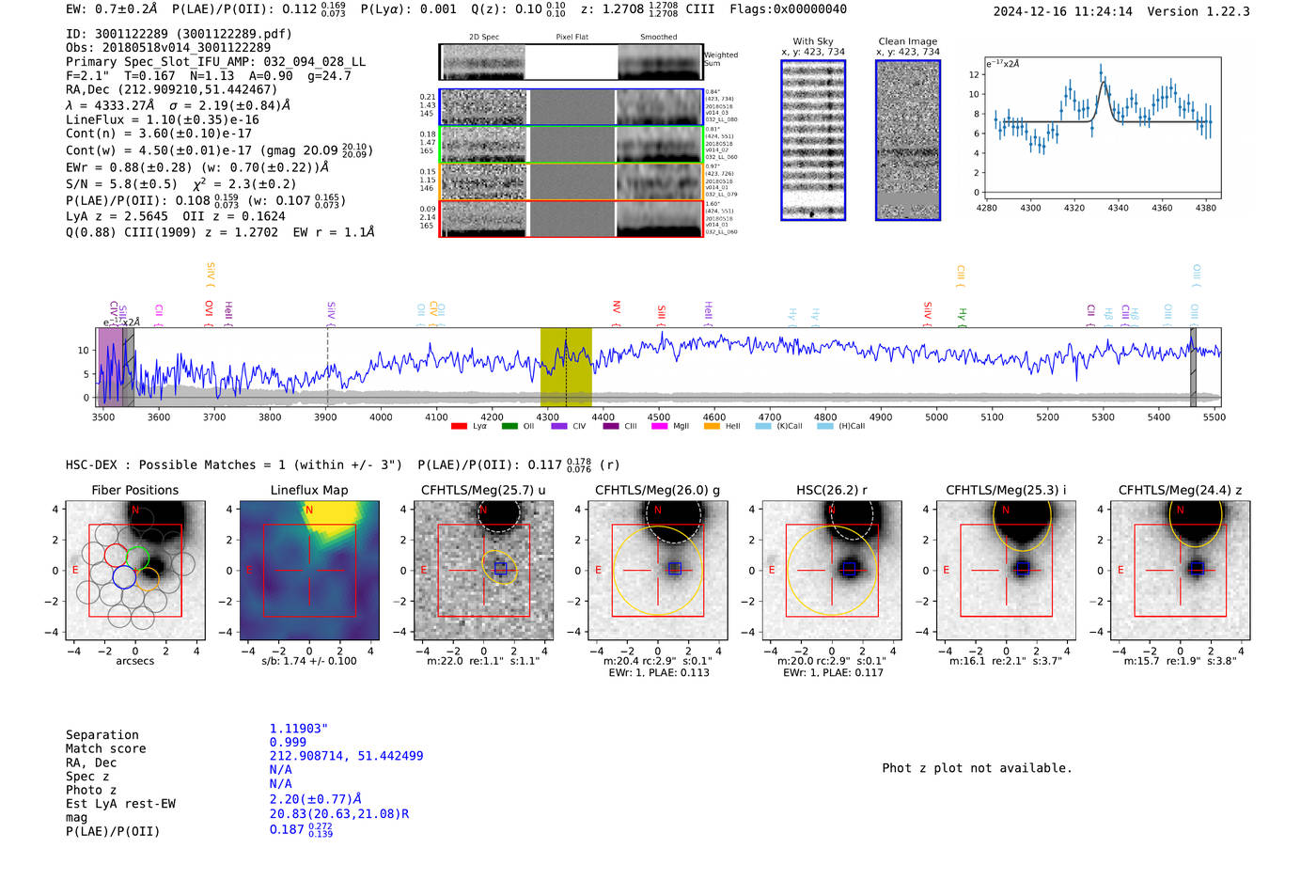The height and width of the screenshot is (896, 1316).
Task: Click the orange fiber circle in Fiber Positions
Action: pyautogui.click(x=147, y=577)
